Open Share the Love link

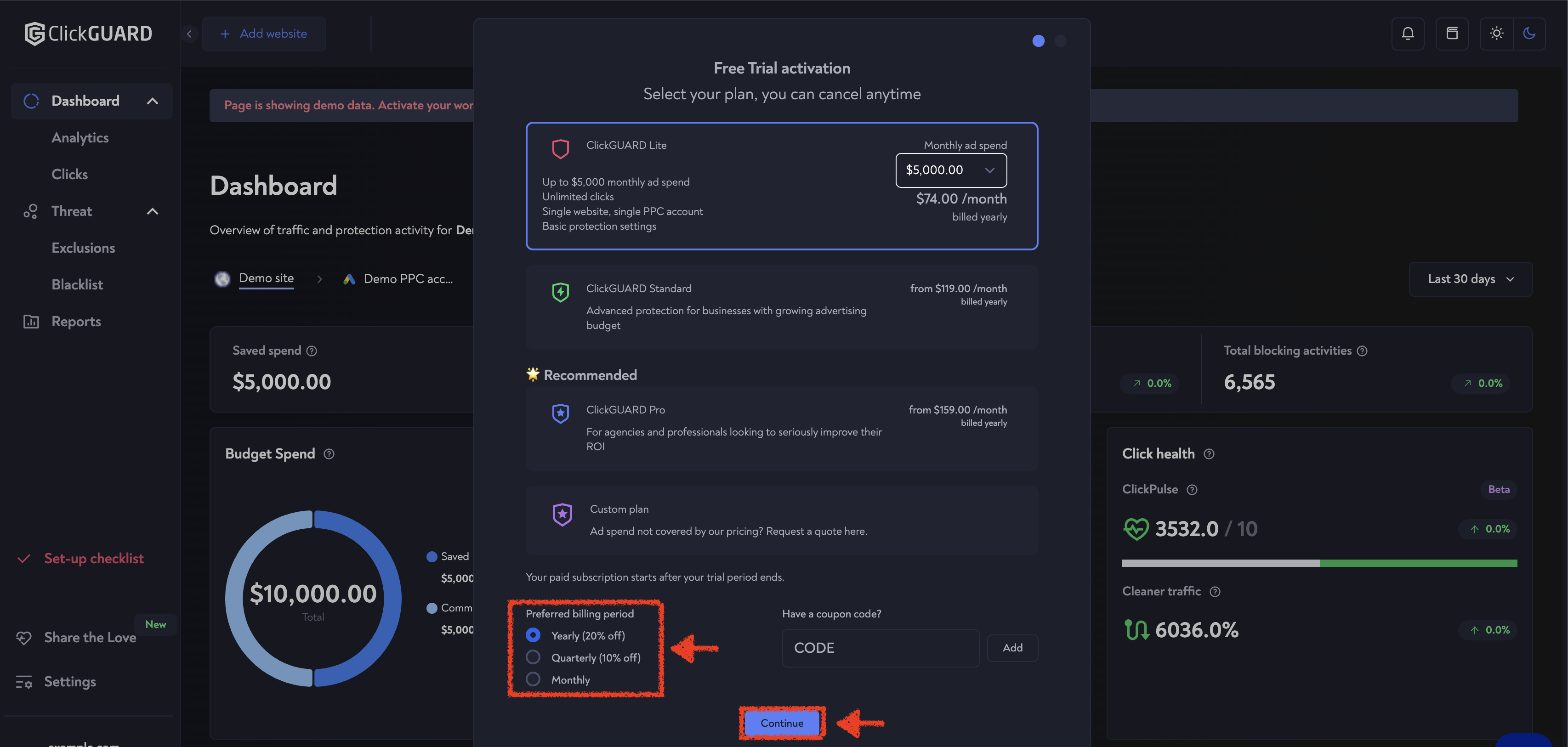[90, 638]
